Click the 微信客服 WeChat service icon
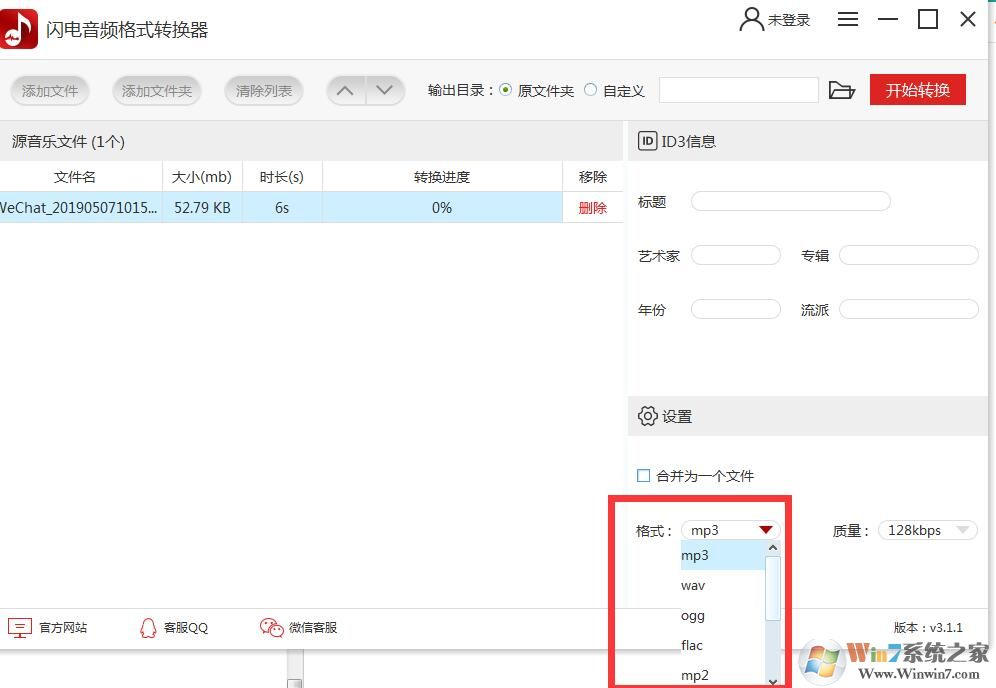This screenshot has width=996, height=688. click(270, 628)
